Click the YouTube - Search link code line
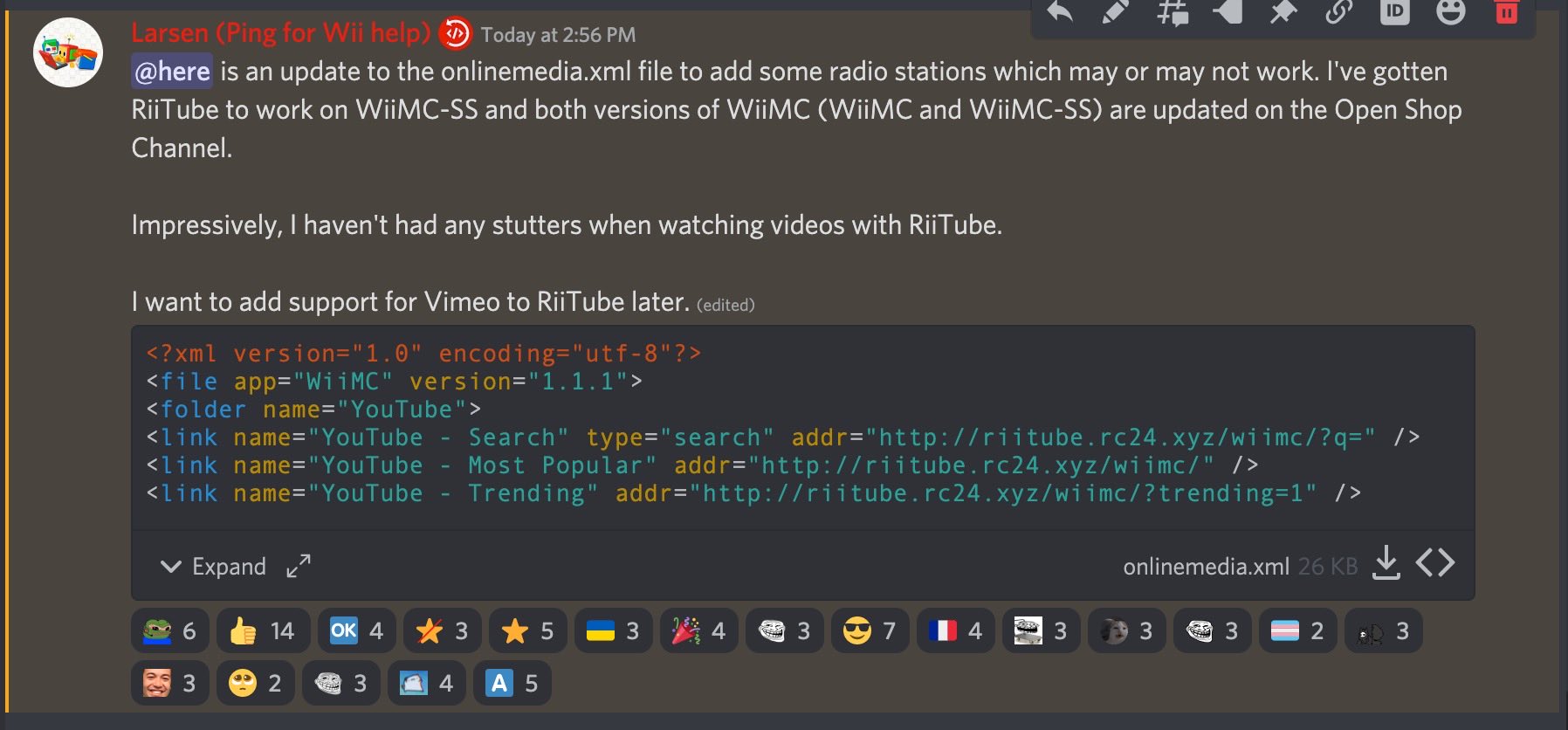 783,437
